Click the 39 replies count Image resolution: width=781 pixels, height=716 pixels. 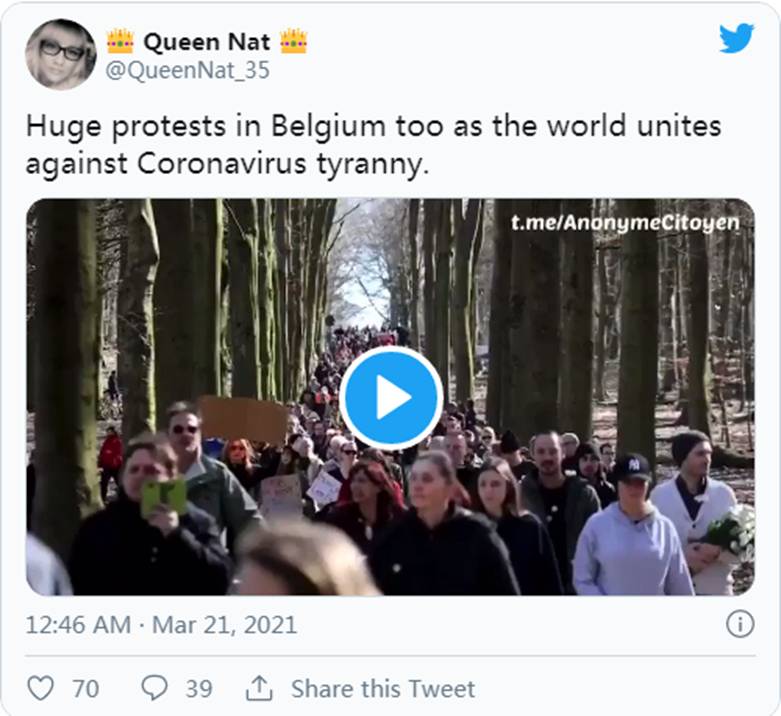click(198, 688)
